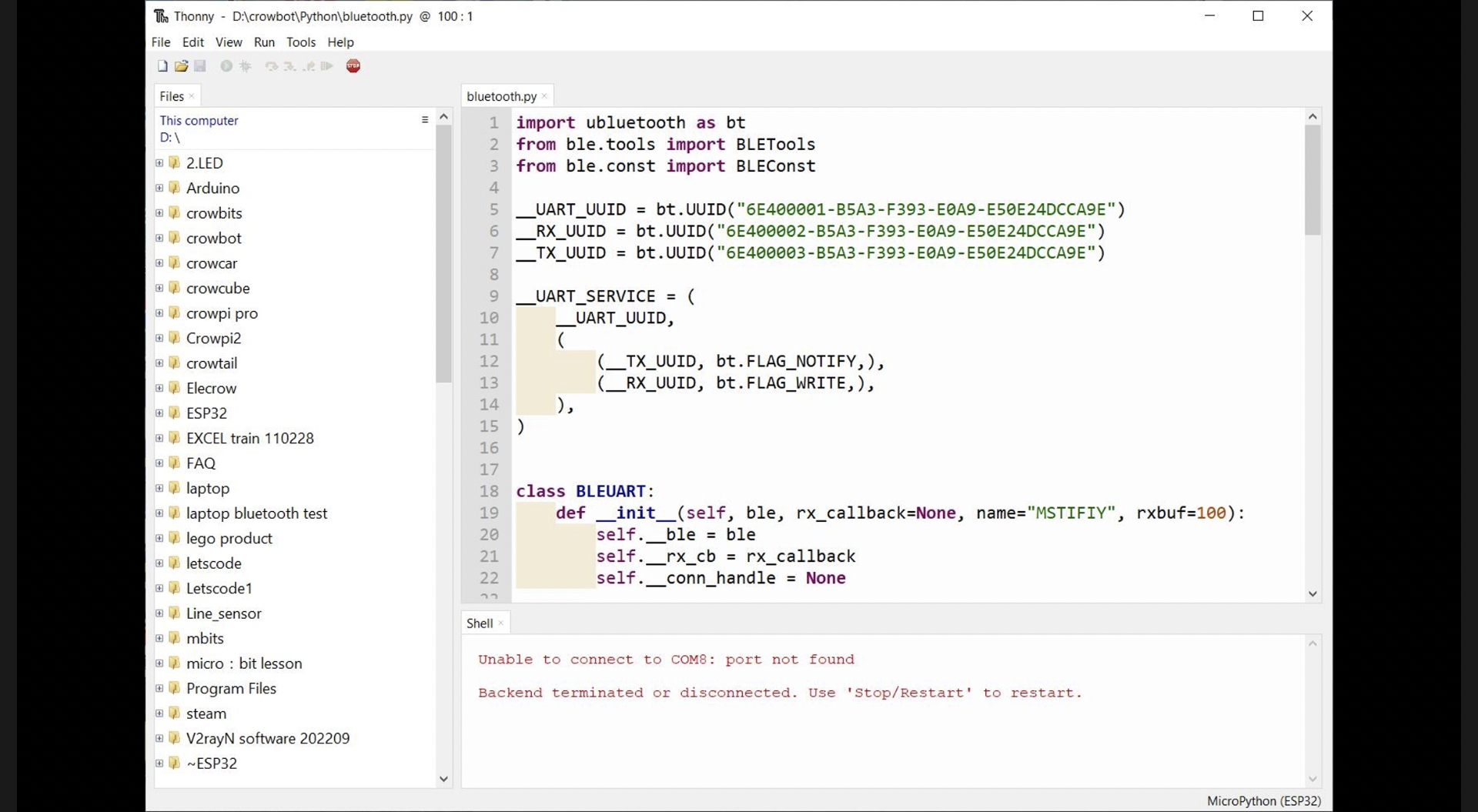Viewport: 1478px width, 812px height.
Task: Close the Files panel tab
Action: point(192,96)
